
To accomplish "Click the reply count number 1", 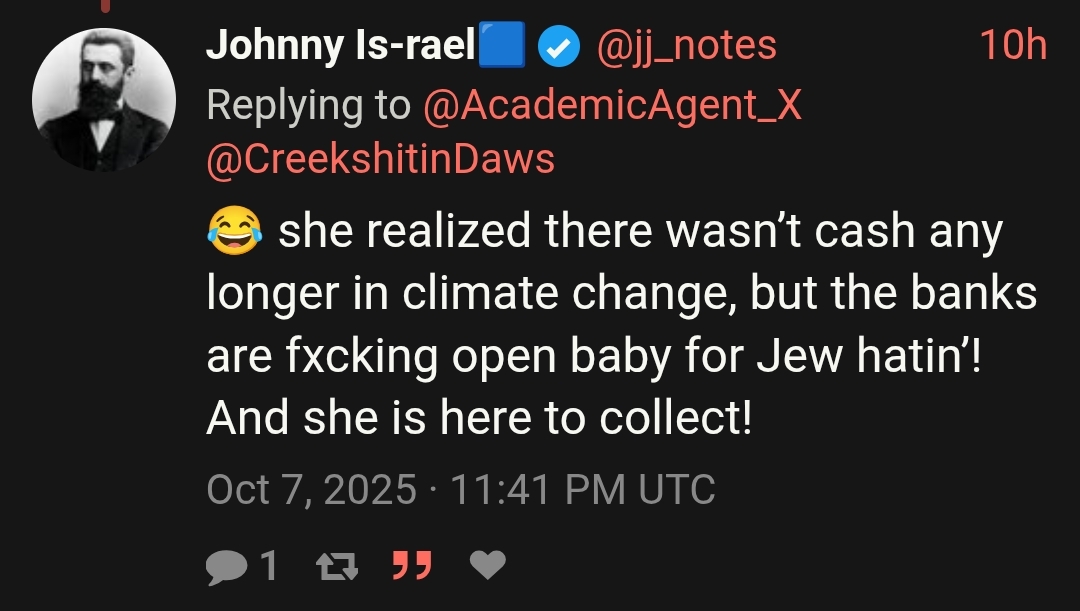I will pos(269,566).
